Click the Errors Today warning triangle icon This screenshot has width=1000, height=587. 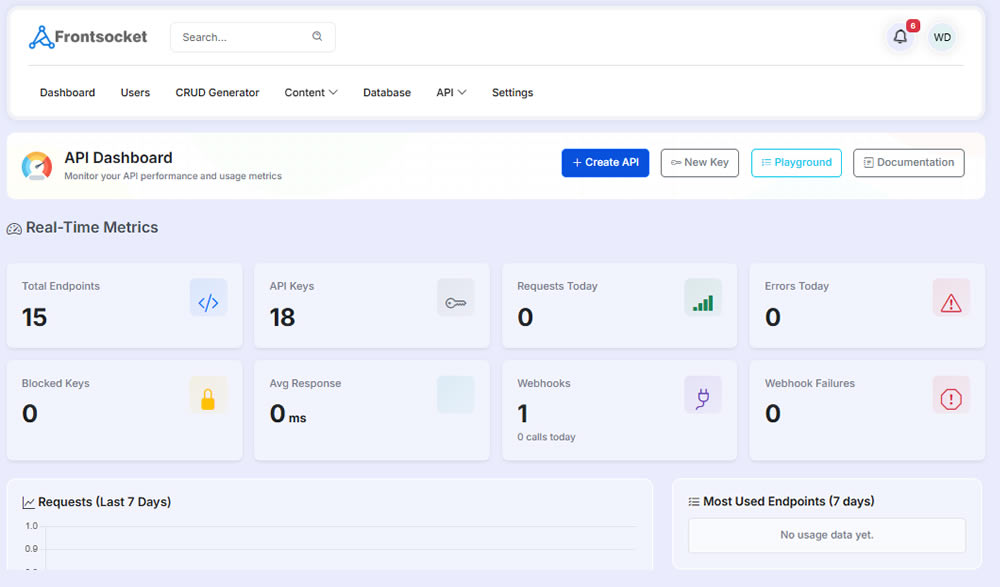950,303
